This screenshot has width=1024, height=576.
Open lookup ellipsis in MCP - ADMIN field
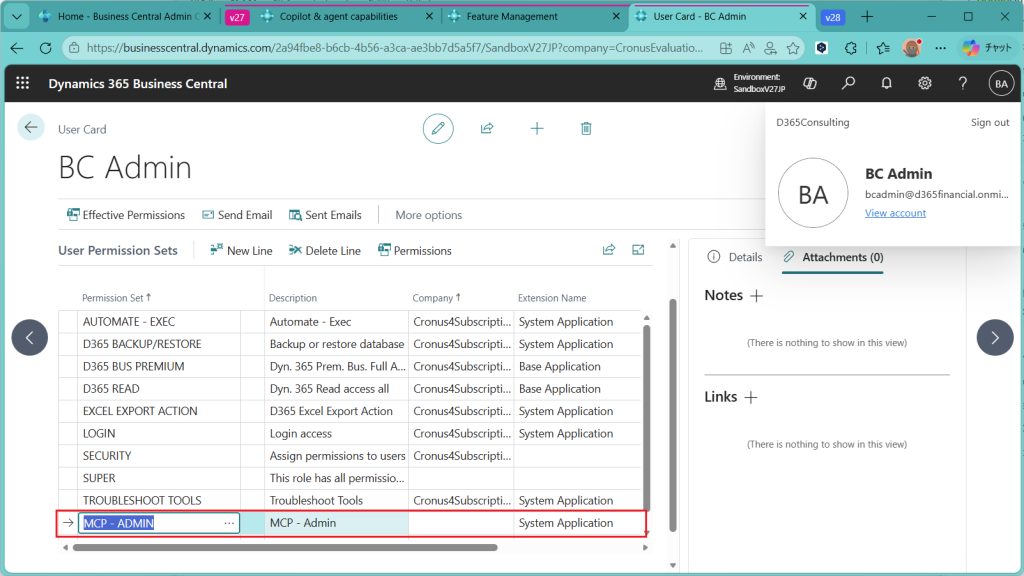point(229,523)
